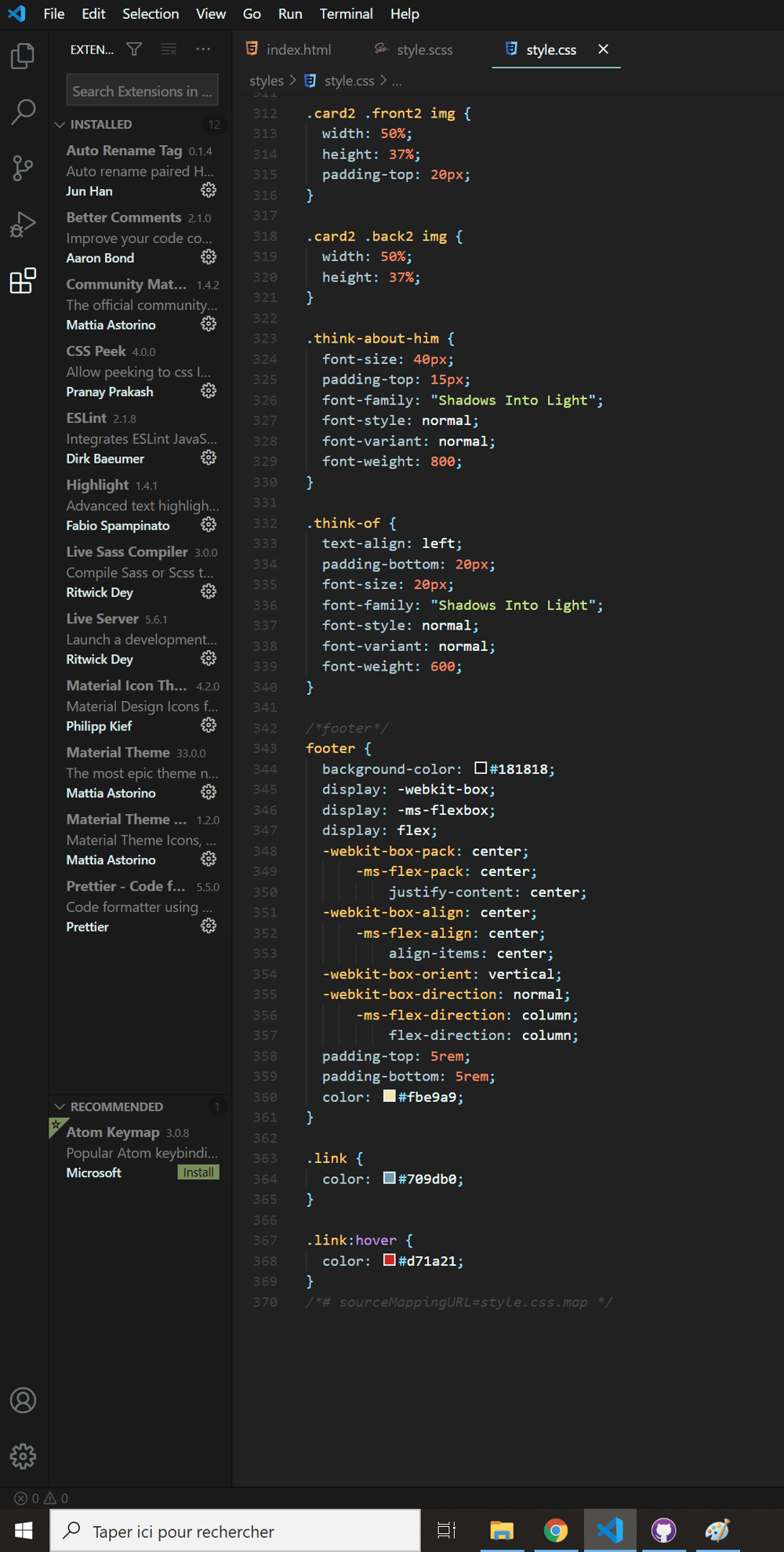The width and height of the screenshot is (784, 1552).
Task: Open color picker for #181818 swatch
Action: tap(481, 768)
